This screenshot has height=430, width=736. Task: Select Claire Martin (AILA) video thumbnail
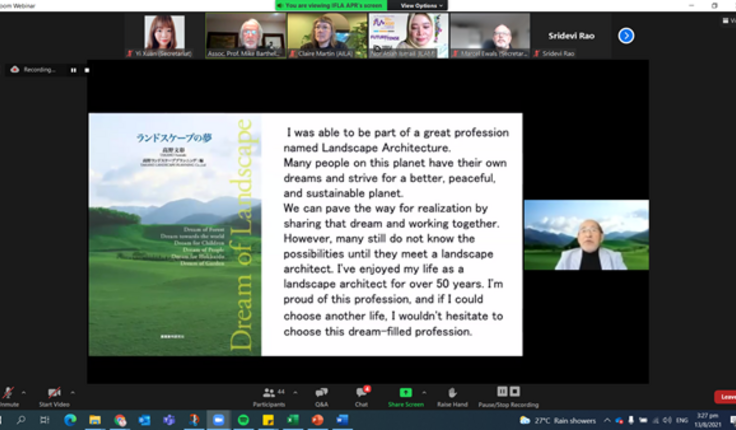pos(327,36)
